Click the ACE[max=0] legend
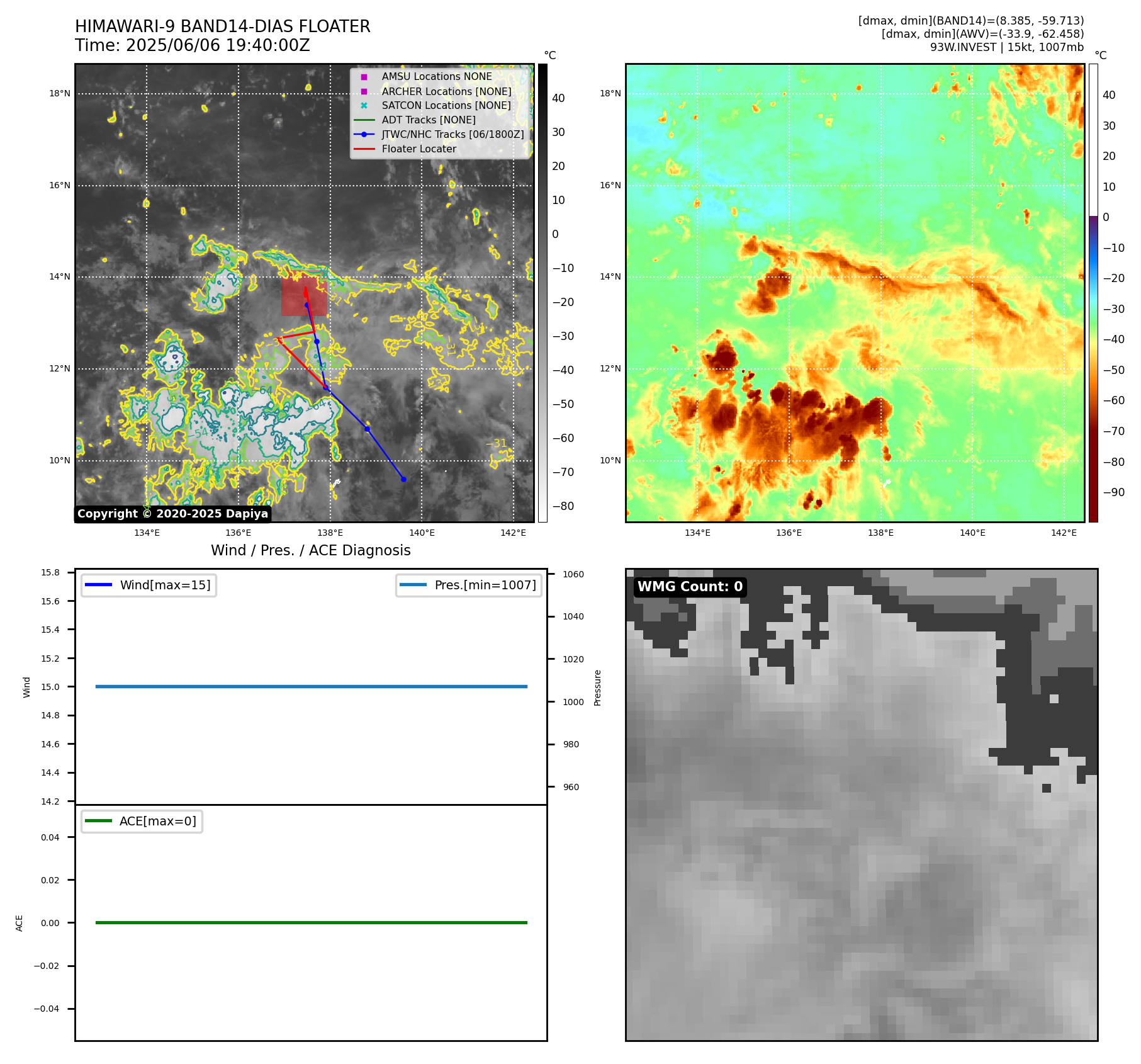This screenshot has height=1064, width=1141. point(142,821)
